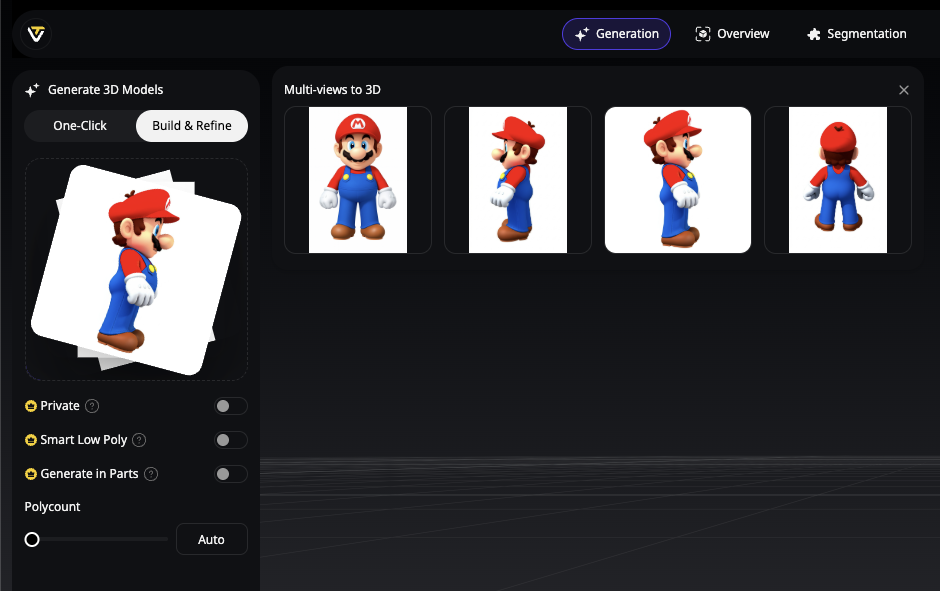The width and height of the screenshot is (940, 591).
Task: Select the left-facing side view Mario thumbnail
Action: click(x=518, y=180)
